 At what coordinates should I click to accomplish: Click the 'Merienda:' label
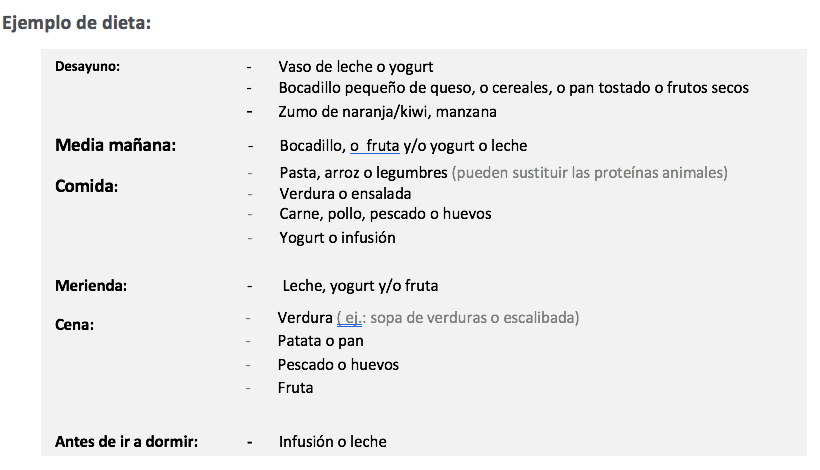pyautogui.click(x=91, y=285)
